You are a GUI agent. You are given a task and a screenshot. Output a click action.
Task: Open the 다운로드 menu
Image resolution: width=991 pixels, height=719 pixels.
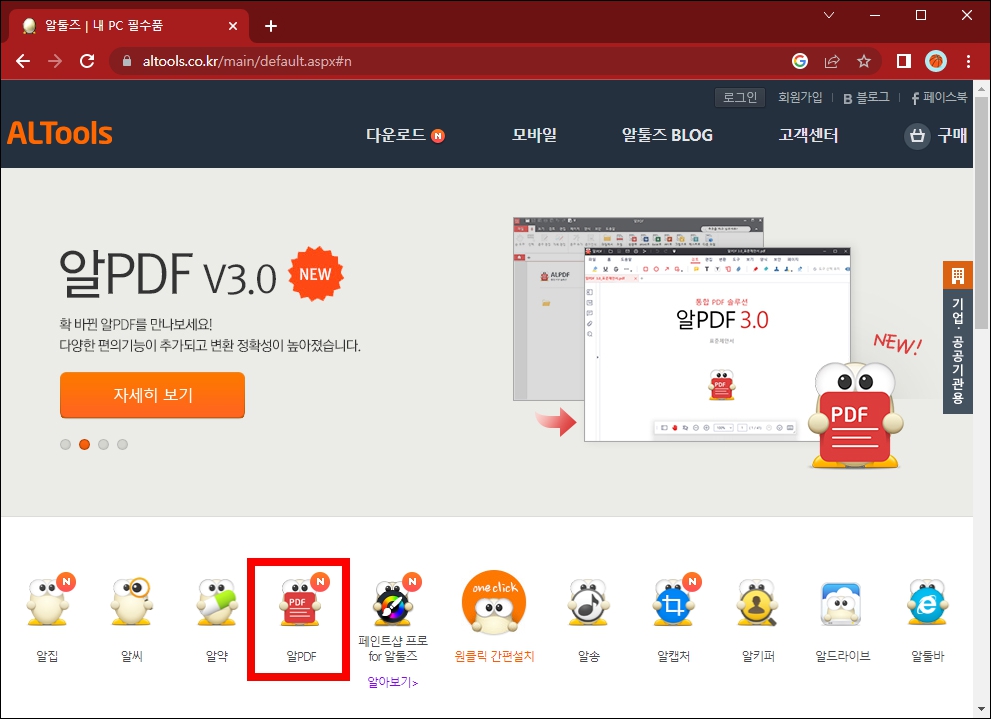399,135
